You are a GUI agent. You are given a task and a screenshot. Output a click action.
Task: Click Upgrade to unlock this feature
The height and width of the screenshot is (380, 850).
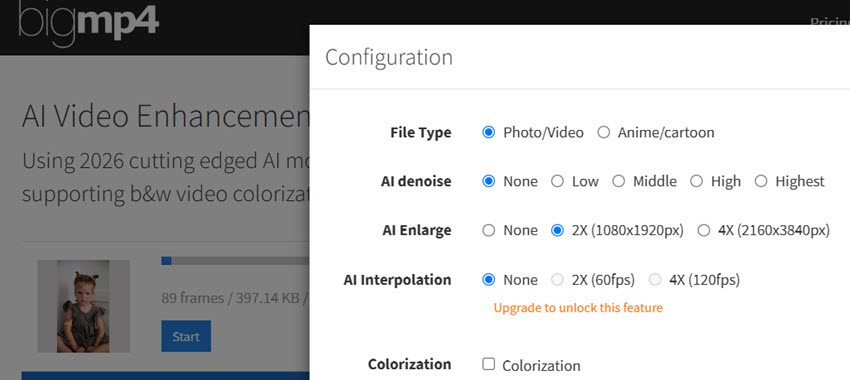(578, 308)
